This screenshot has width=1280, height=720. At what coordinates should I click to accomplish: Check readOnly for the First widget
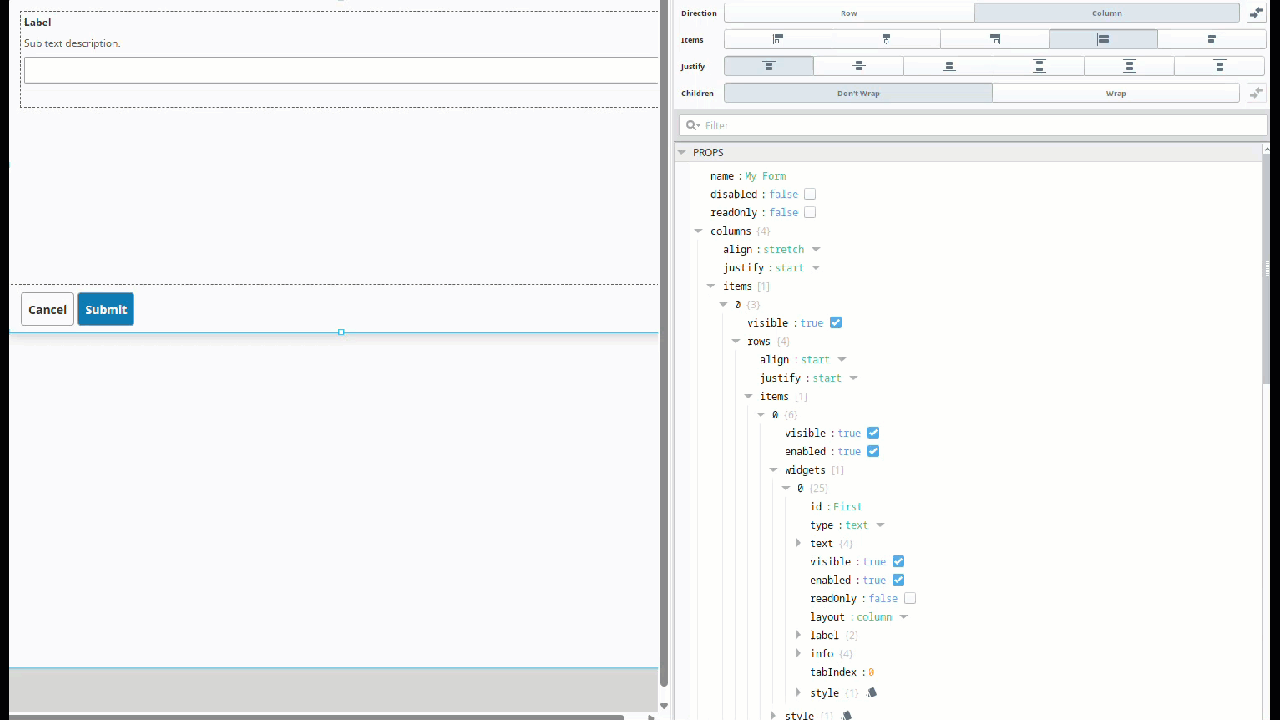pos(910,598)
